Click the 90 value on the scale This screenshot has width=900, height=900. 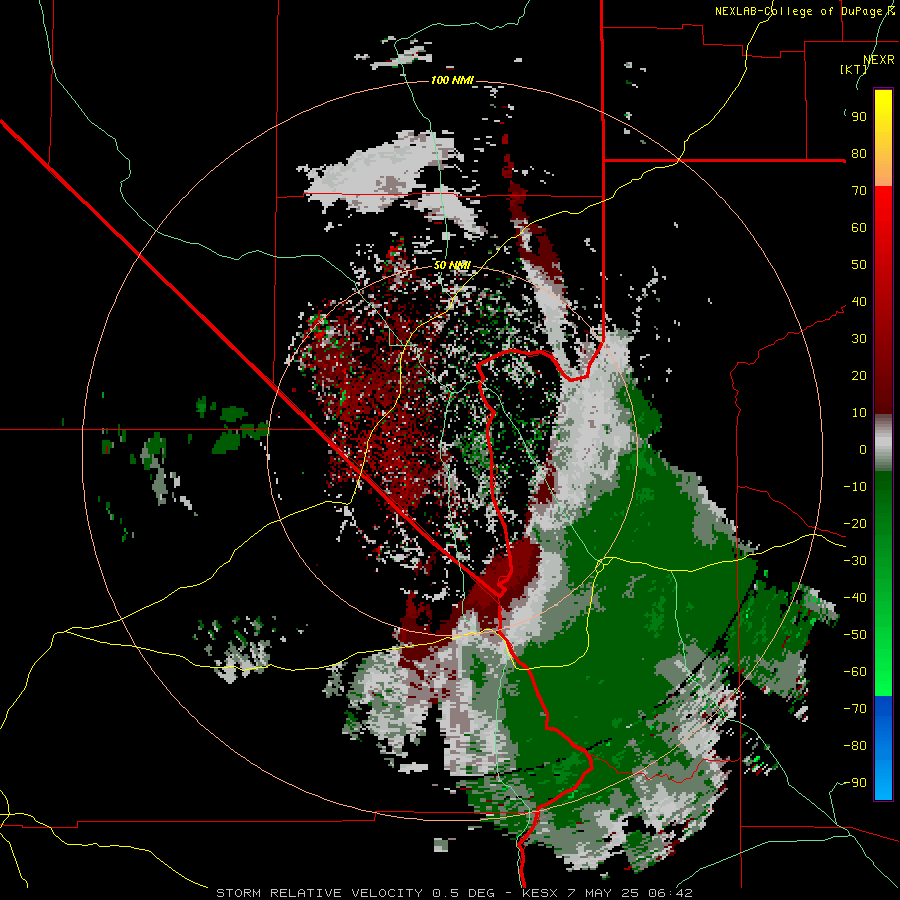(859, 117)
